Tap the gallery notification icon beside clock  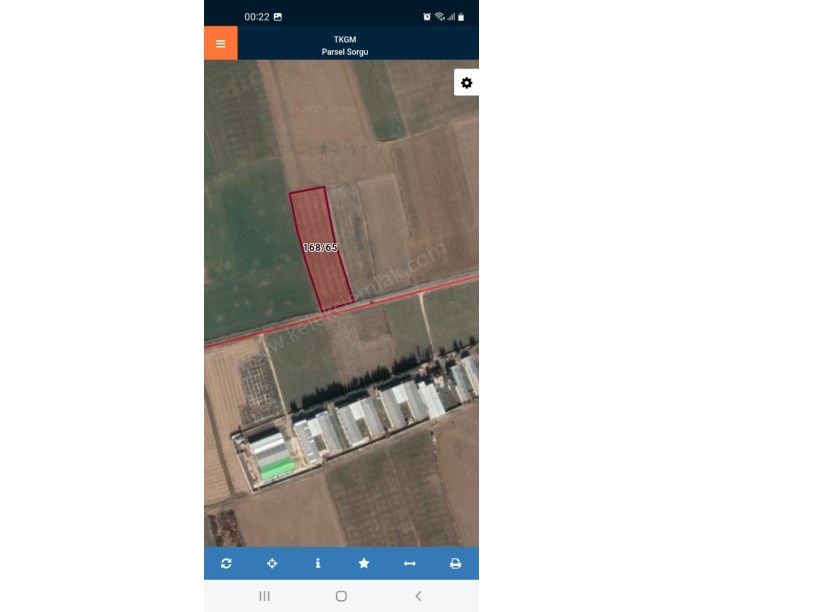[278, 17]
